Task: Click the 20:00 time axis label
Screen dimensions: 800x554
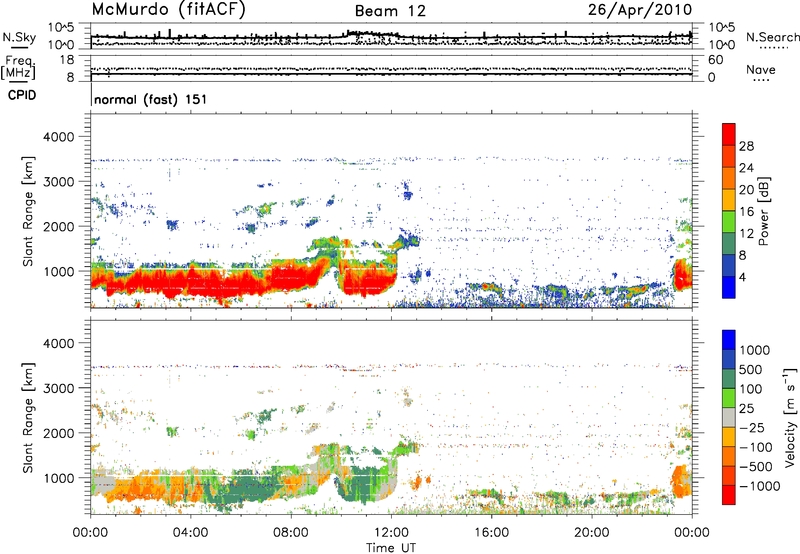Action: 592,533
